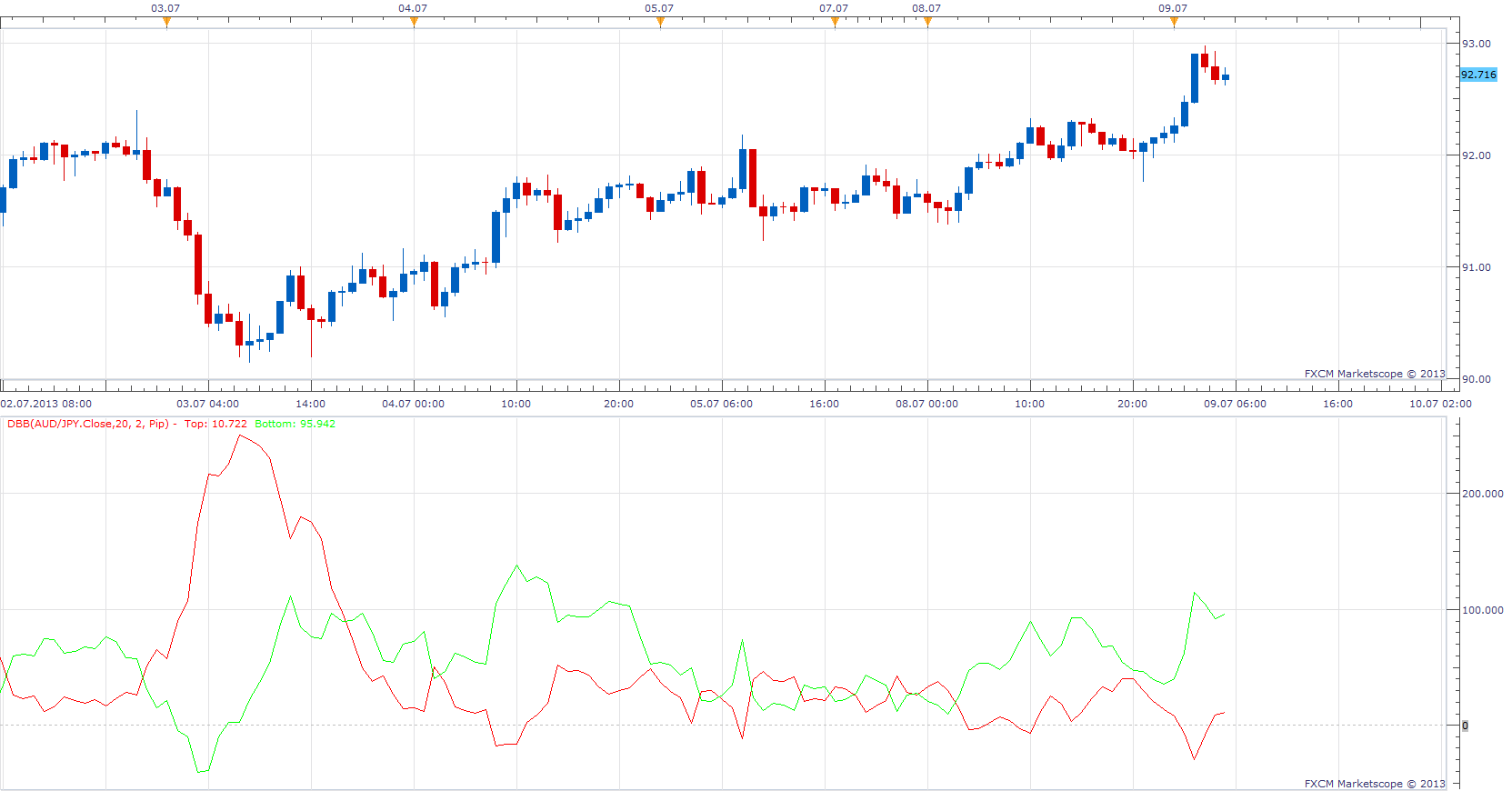Click the 93.00 price axis label
The width and height of the screenshot is (1512, 791).
(1477, 44)
